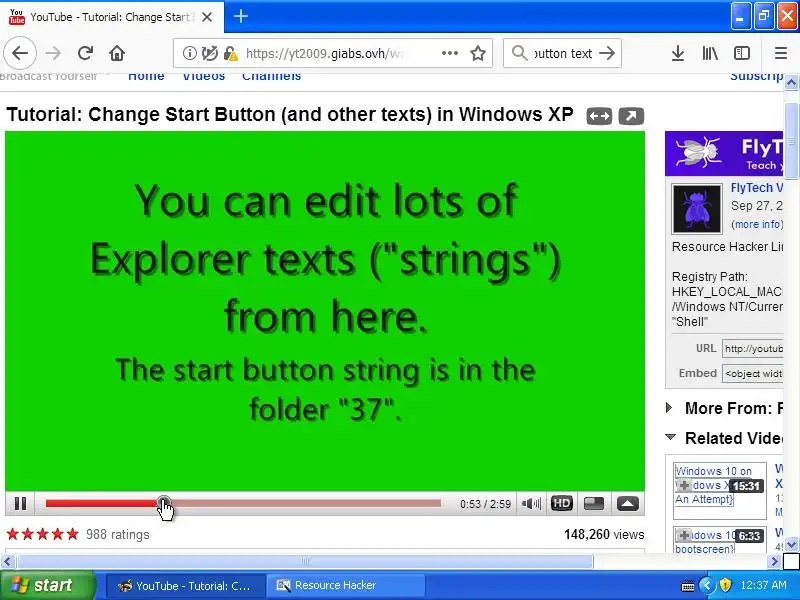Viewport: 800px width, 600px height.
Task: Switch to Resource Hacker taskbar button
Action: click(345, 586)
